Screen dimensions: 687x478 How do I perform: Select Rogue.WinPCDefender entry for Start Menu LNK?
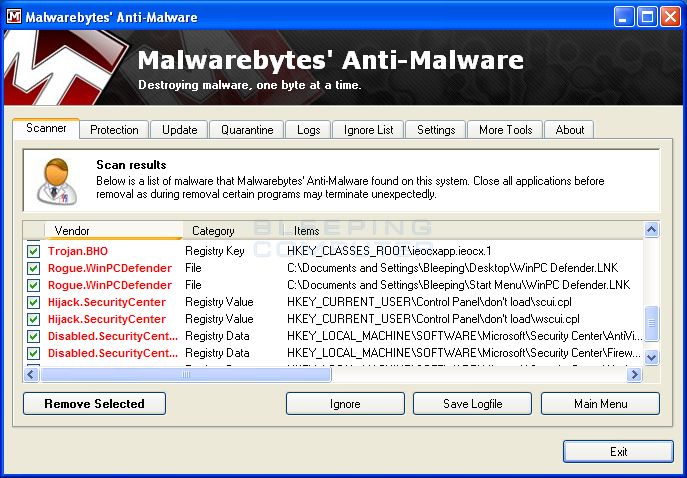click(x=110, y=285)
